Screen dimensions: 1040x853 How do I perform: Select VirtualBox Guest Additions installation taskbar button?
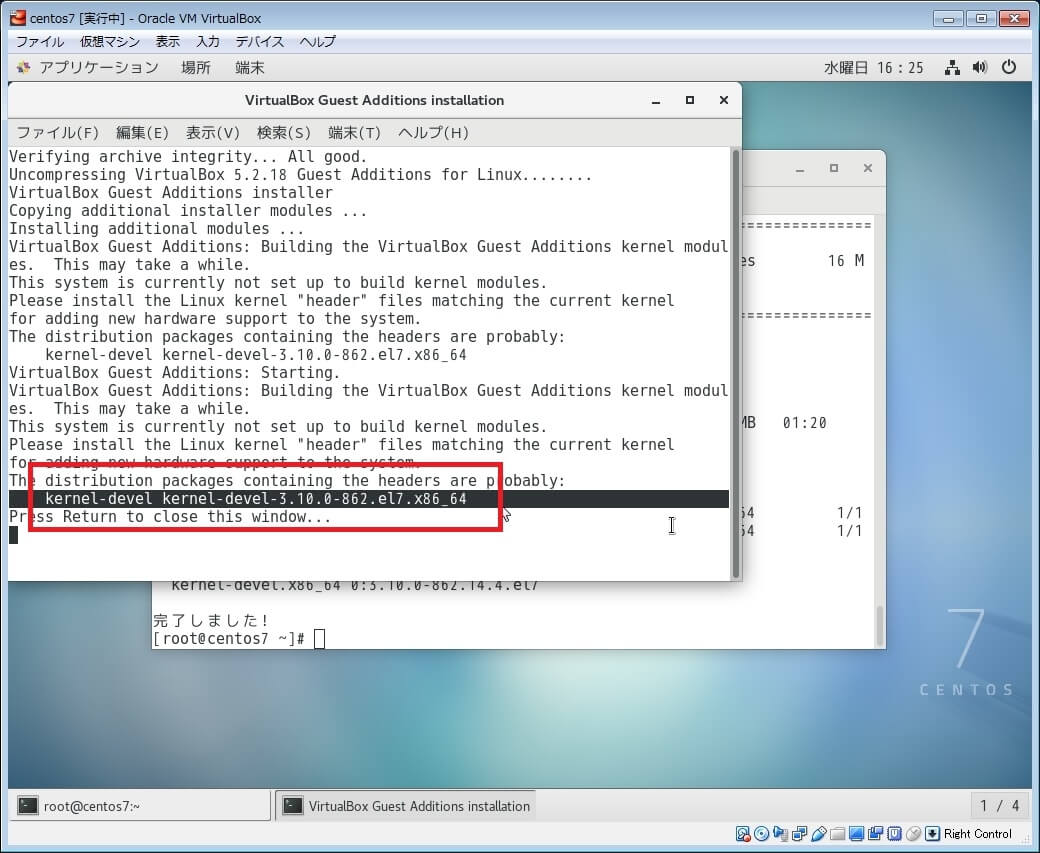point(407,806)
